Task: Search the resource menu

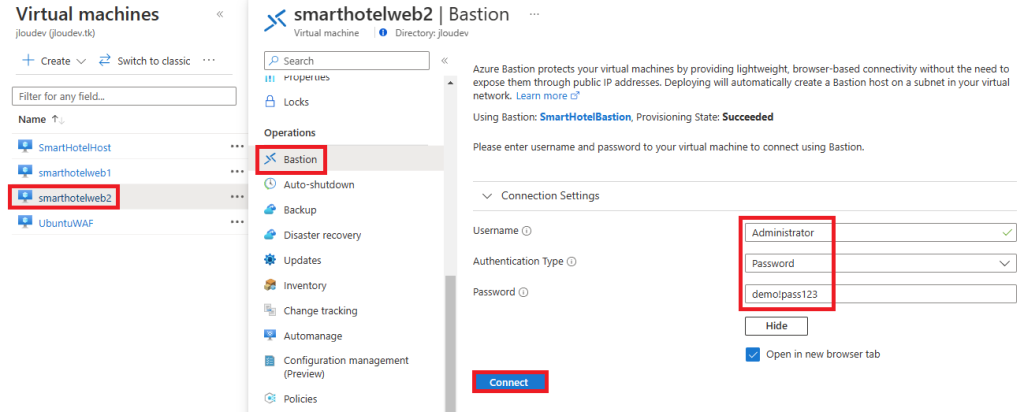Action: click(x=347, y=61)
